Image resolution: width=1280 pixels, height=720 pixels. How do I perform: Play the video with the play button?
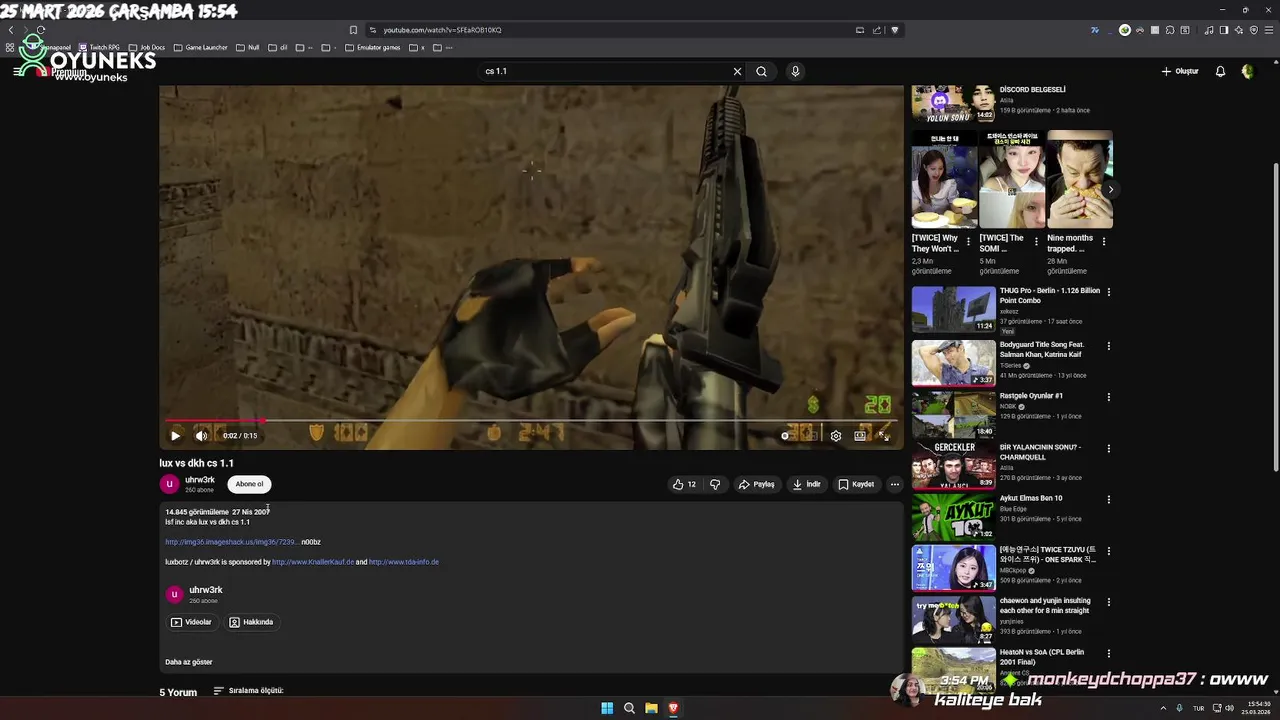click(175, 435)
